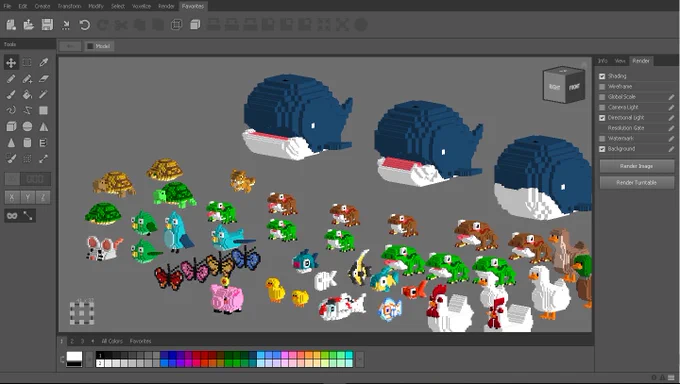Click the white foreground color swatch
The width and height of the screenshot is (680, 384).
[x=74, y=357]
